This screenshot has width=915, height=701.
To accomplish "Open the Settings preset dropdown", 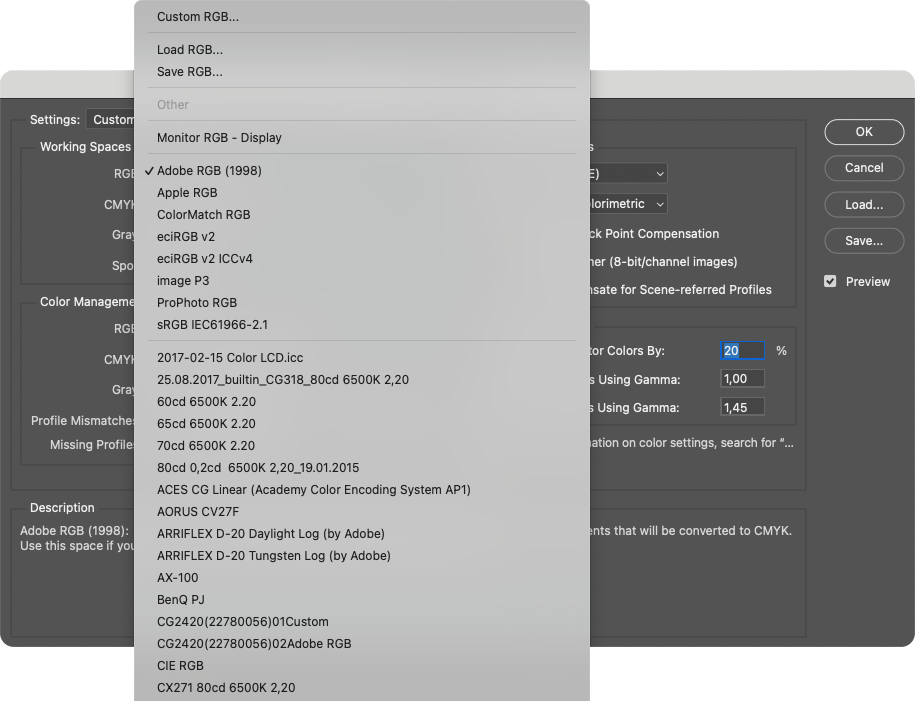I will [112, 120].
